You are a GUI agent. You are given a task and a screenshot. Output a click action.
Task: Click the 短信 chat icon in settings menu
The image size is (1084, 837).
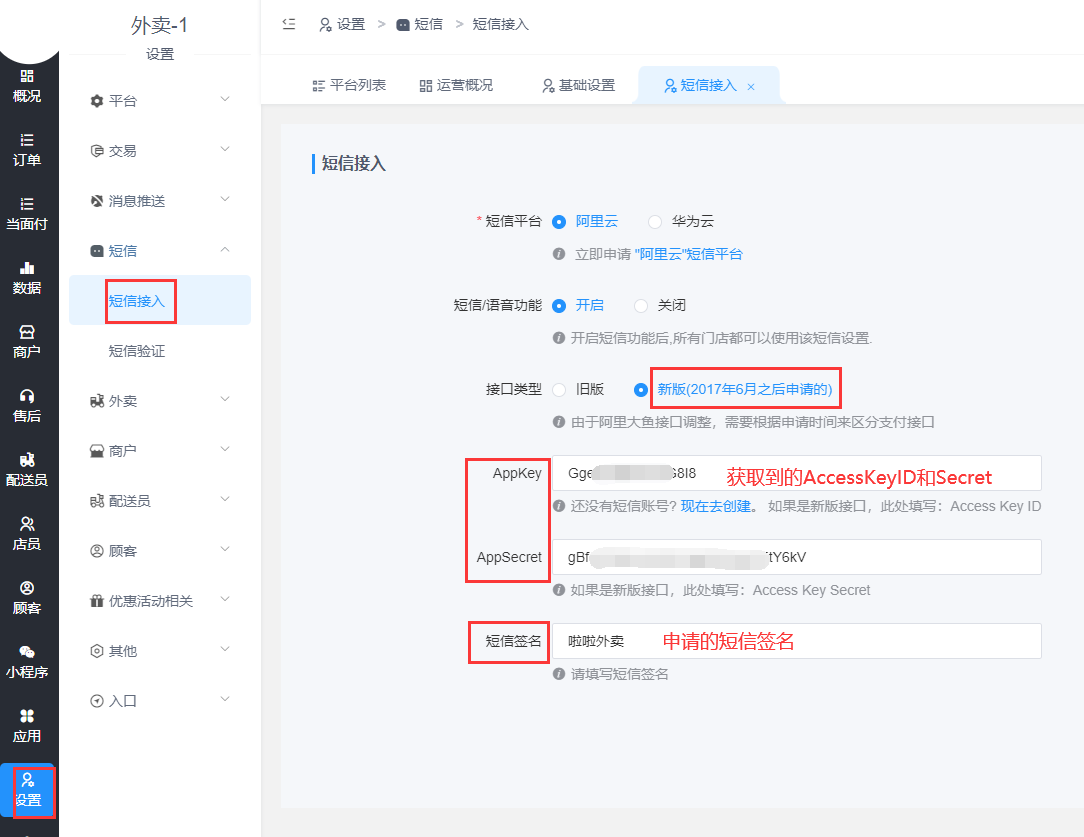pos(97,251)
